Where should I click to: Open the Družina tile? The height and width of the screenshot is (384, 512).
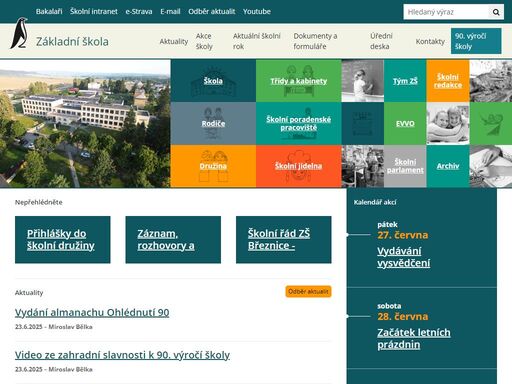(213, 166)
